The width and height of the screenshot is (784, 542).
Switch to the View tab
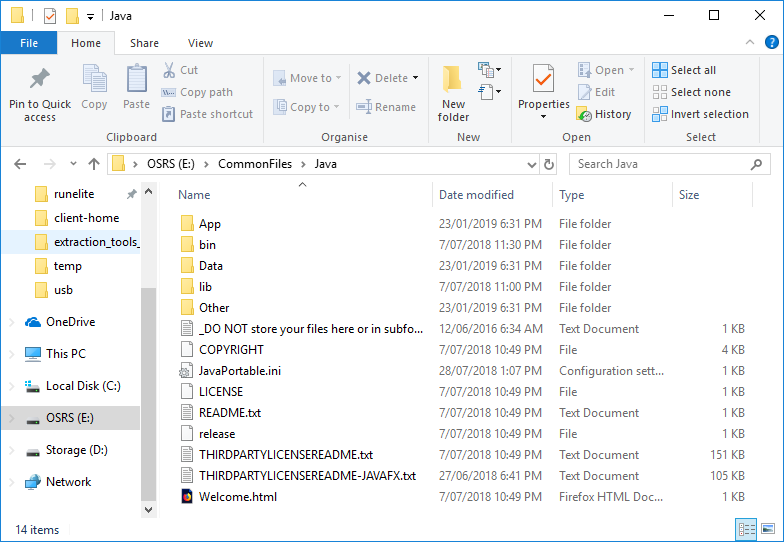coord(200,43)
